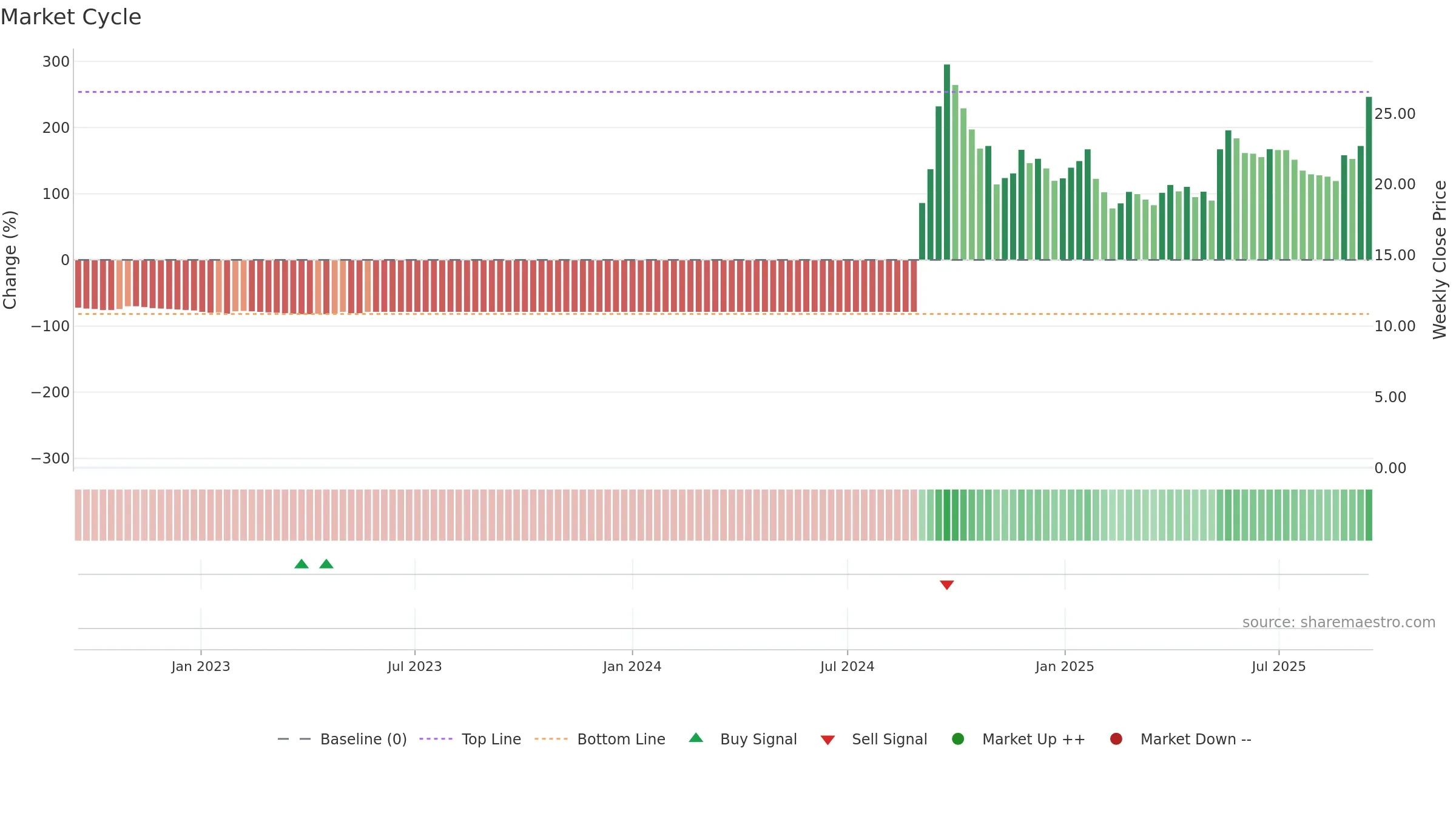The width and height of the screenshot is (1456, 819).
Task: Toggle the Top Line legend entry
Action: [x=470, y=739]
